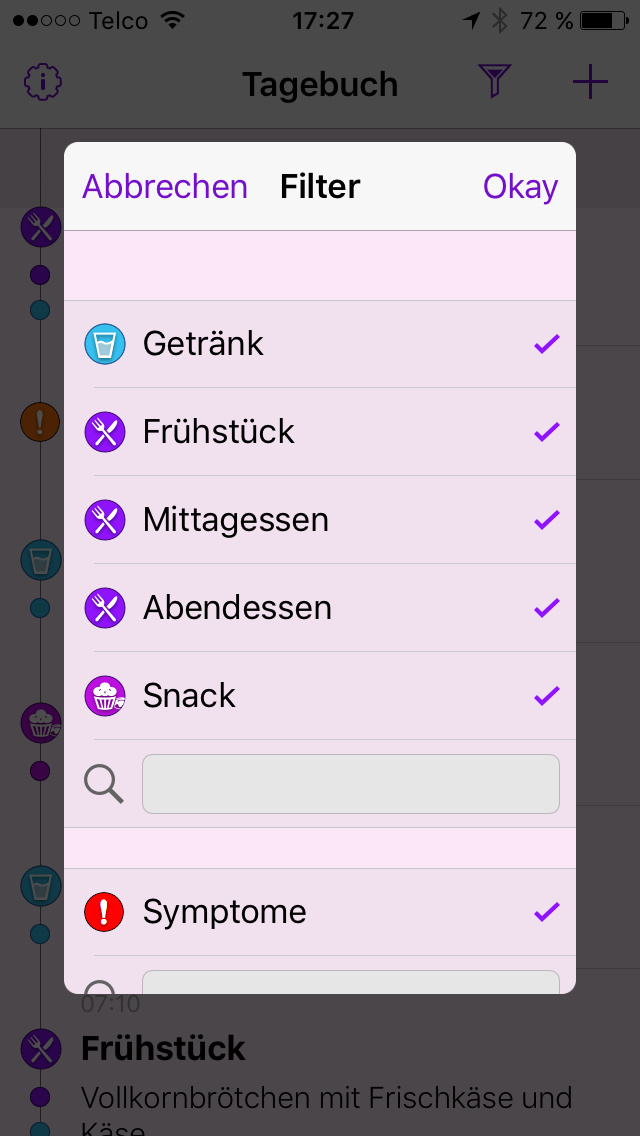Viewport: 640px width, 1136px height.
Task: Tap the Mittagessen cutlery icon
Action: pyautogui.click(x=105, y=520)
